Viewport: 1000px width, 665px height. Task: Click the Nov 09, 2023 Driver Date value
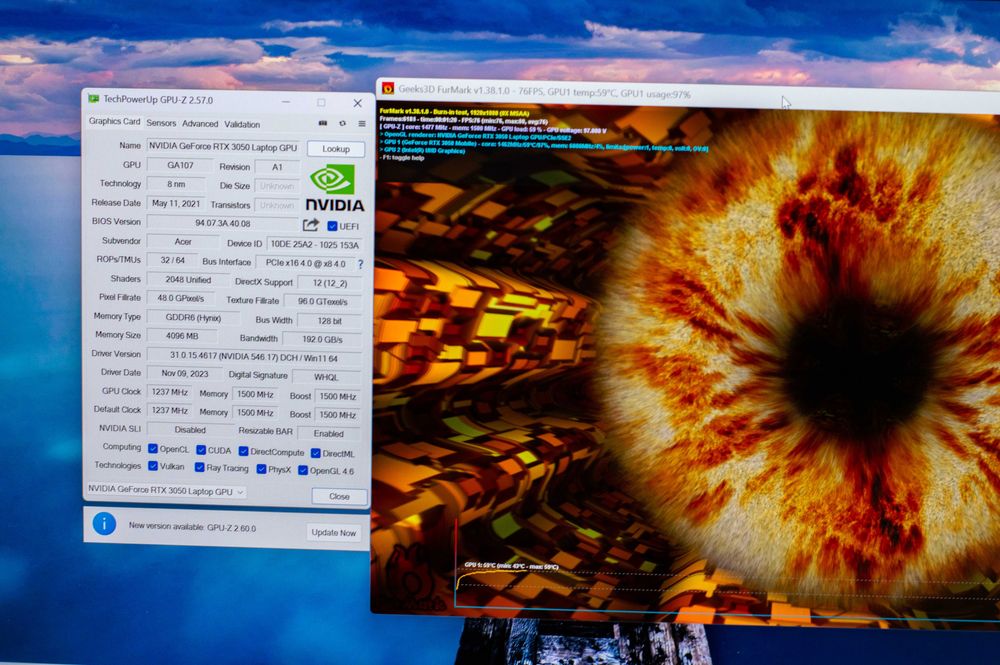[x=184, y=373]
